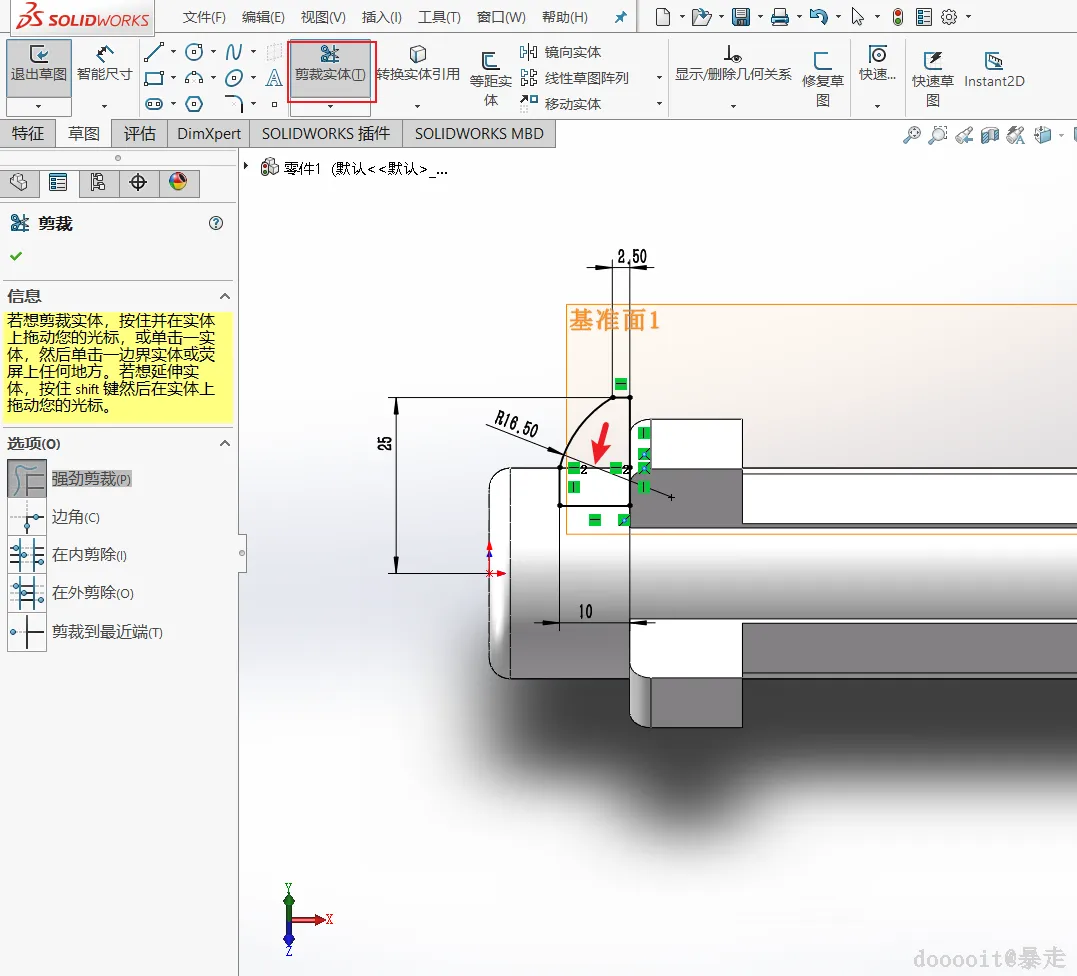Select Corner (边角) trim option
1077x976 pixels.
point(54,517)
